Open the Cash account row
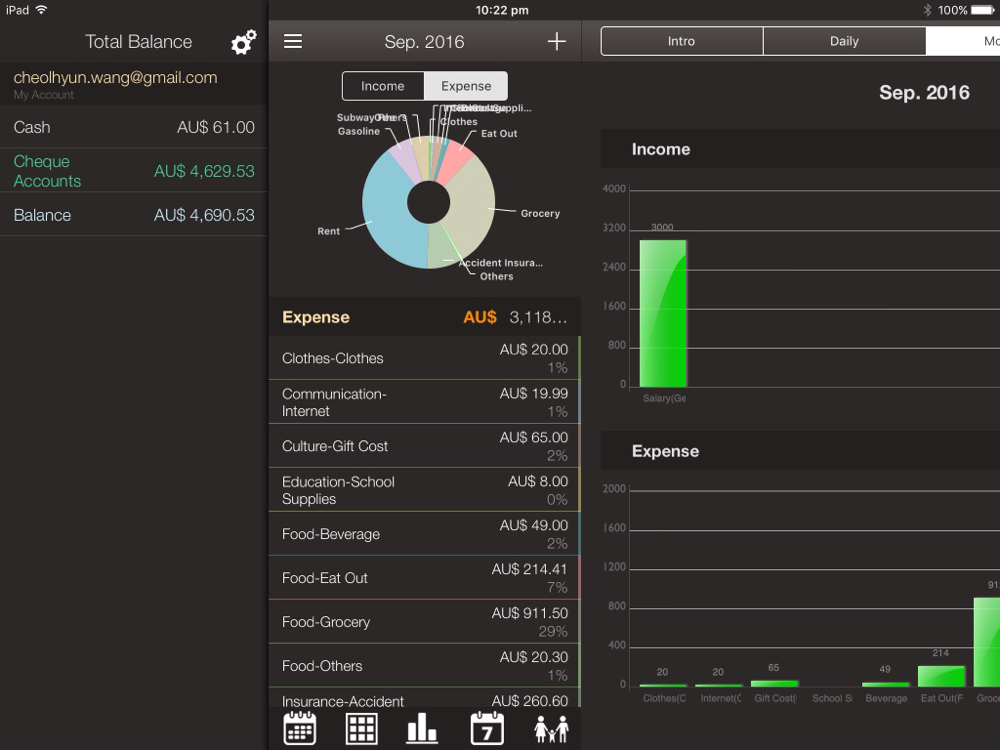The height and width of the screenshot is (750, 1000). pyautogui.click(x=134, y=127)
